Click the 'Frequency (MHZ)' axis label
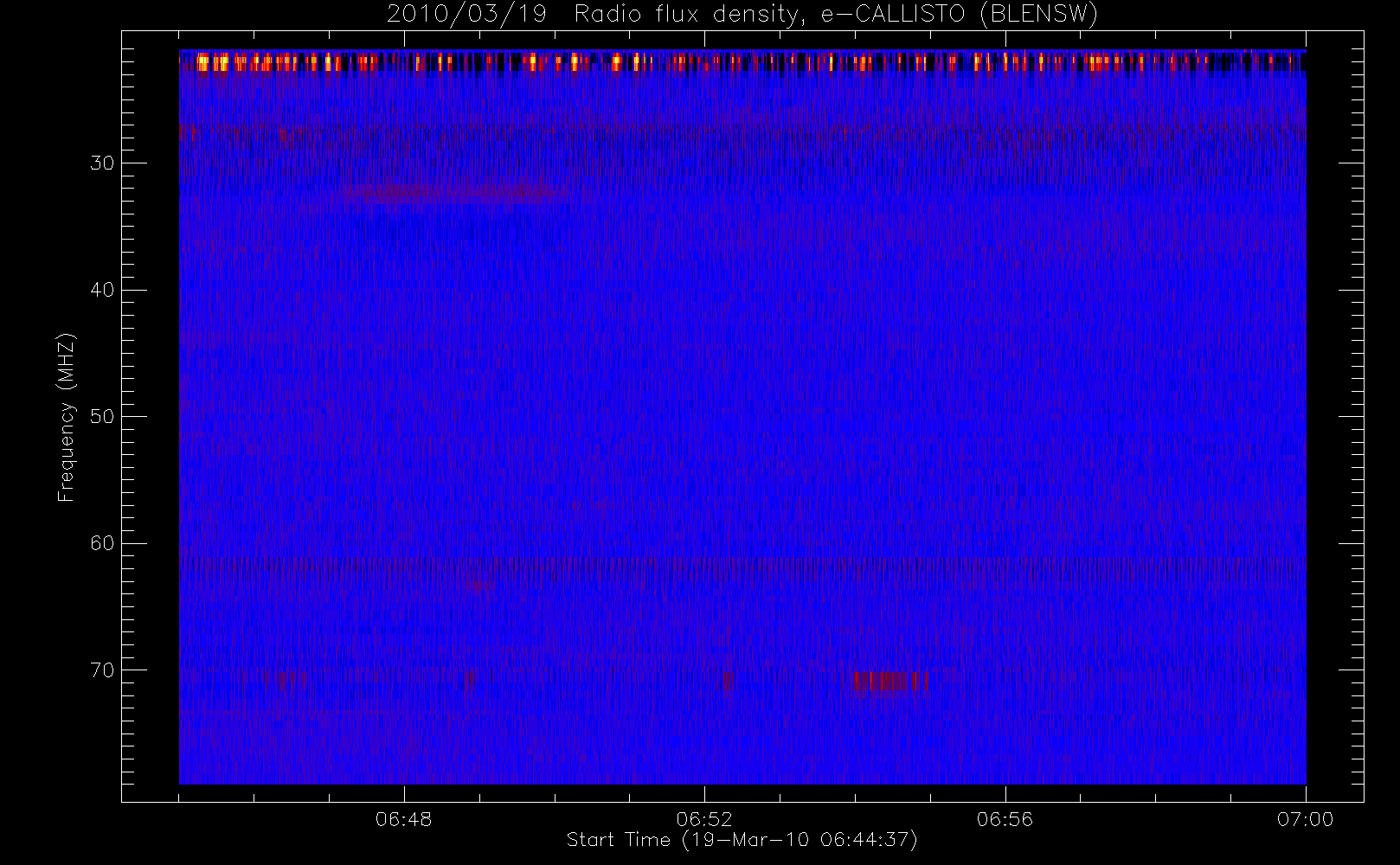Viewport: 1400px width, 865px height. pyautogui.click(x=67, y=417)
